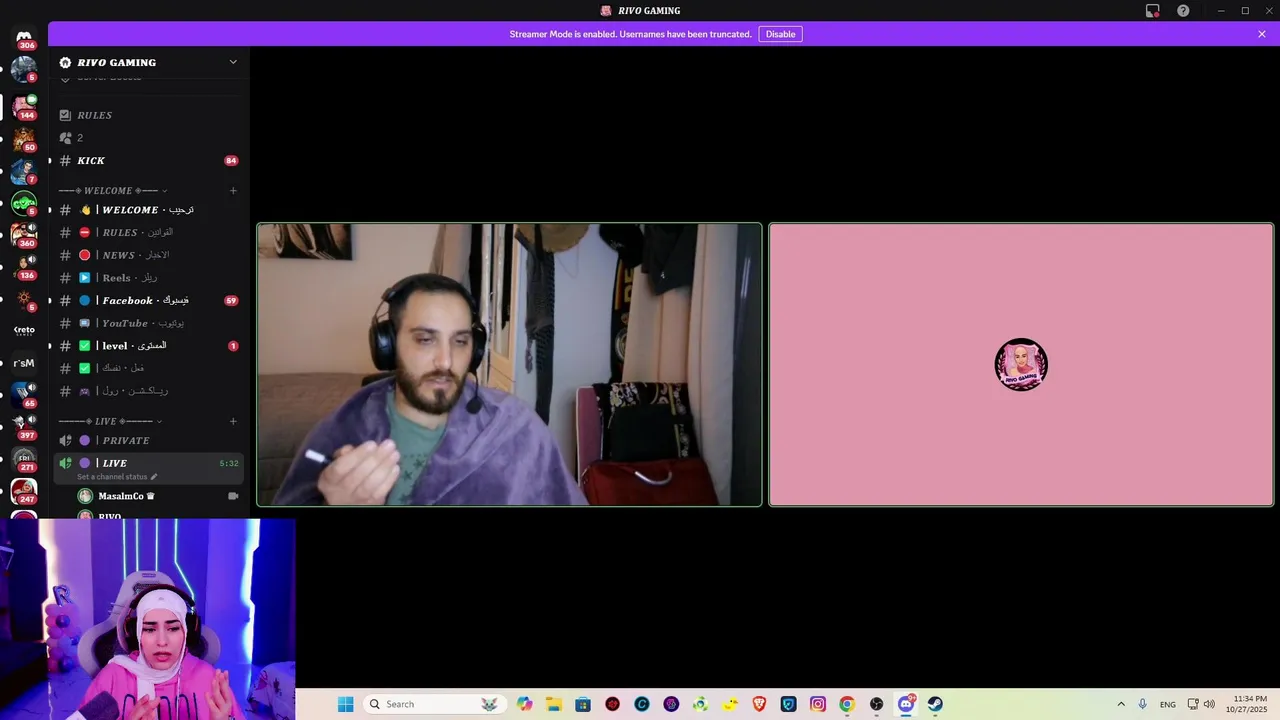Open the فعل نفسك channel
The image size is (1280, 720).
click(150, 368)
